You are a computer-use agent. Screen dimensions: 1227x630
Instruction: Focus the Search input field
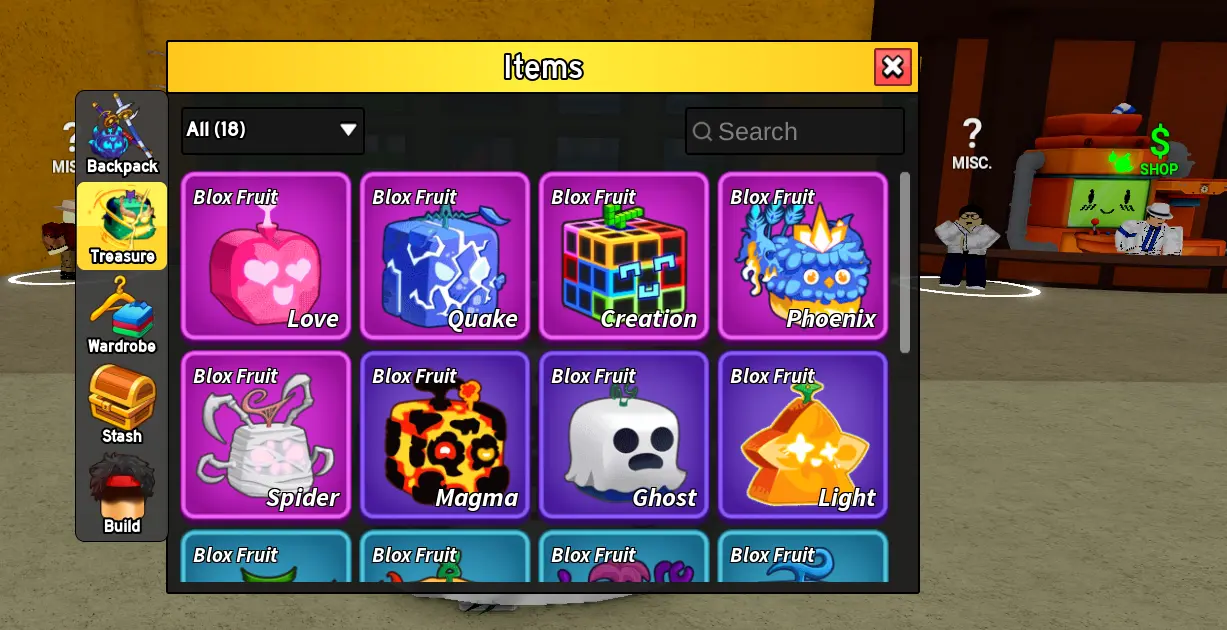795,131
